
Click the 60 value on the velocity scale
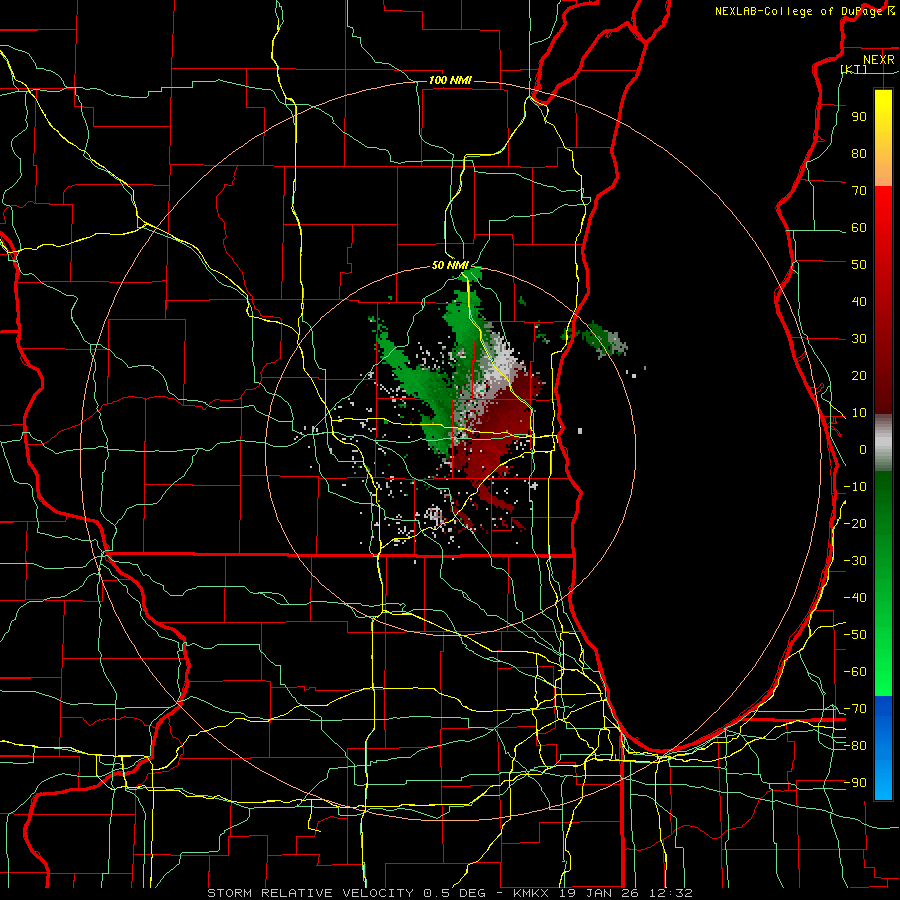pyautogui.click(x=859, y=227)
